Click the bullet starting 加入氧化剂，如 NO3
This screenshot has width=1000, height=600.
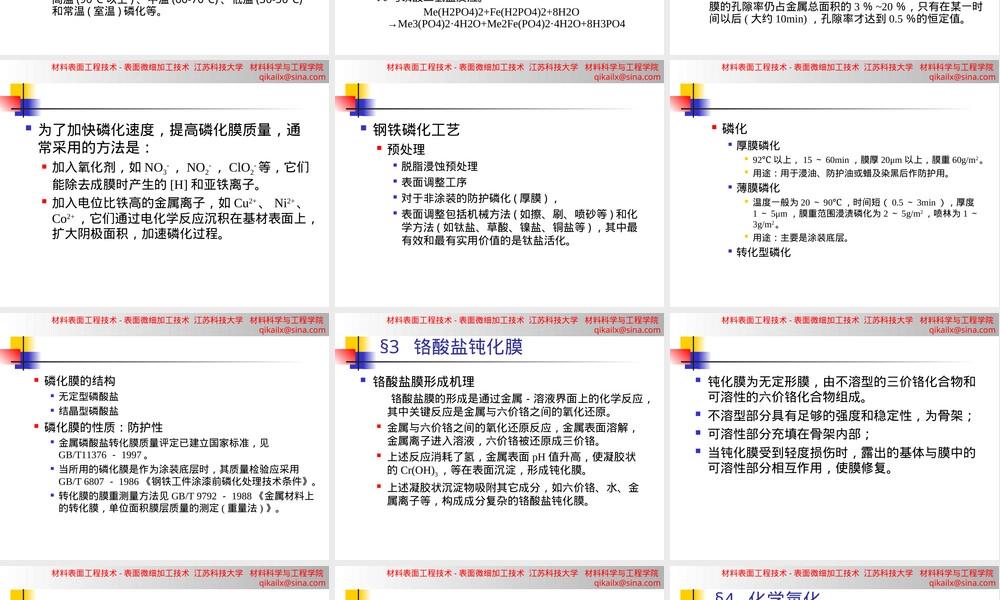tap(180, 176)
